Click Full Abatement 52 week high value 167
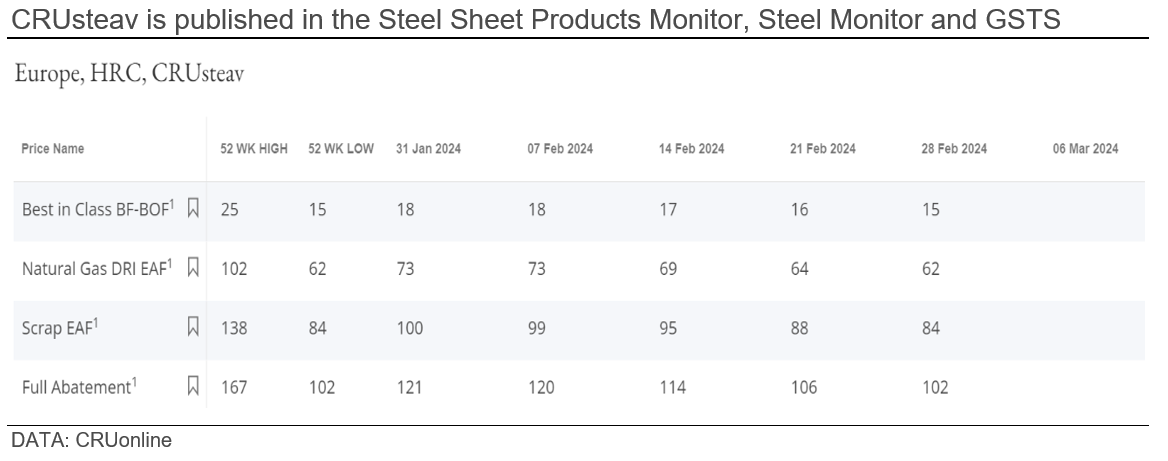Viewport: 1168px width, 461px height. (234, 386)
